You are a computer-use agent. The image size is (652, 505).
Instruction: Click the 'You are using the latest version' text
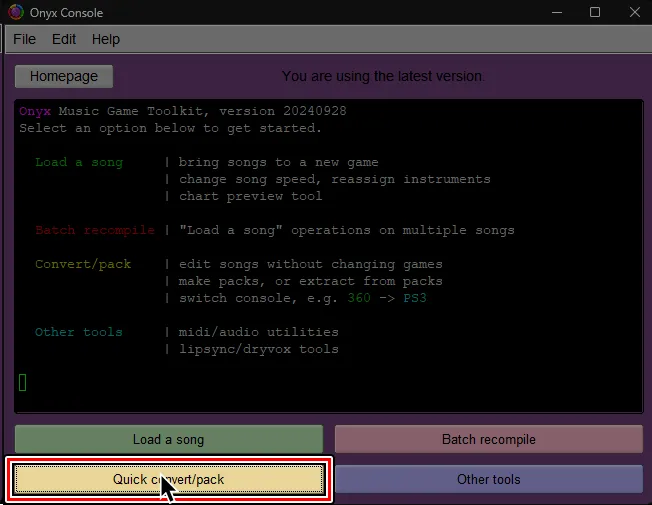[x=383, y=76]
